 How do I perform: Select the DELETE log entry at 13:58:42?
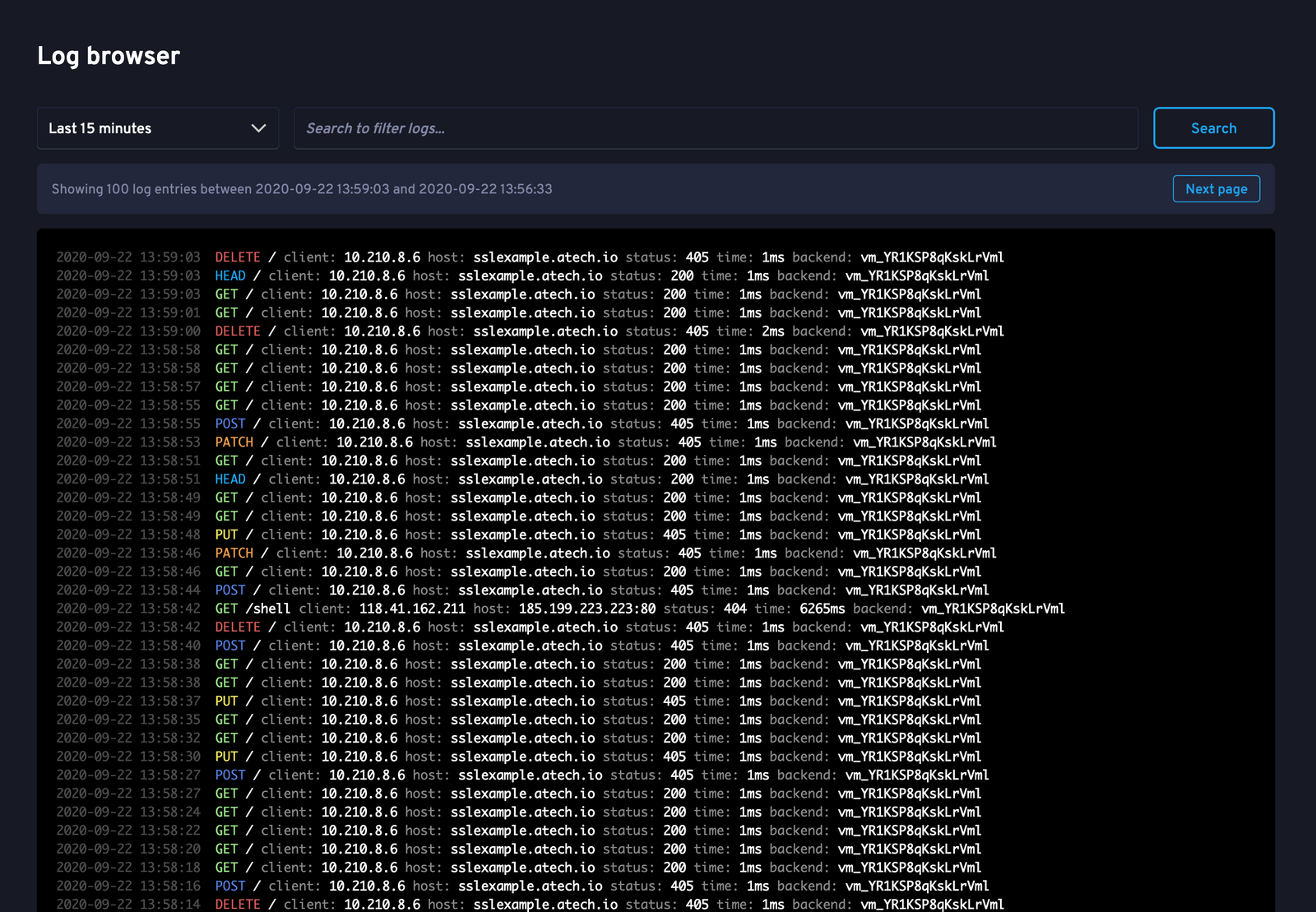(x=530, y=627)
